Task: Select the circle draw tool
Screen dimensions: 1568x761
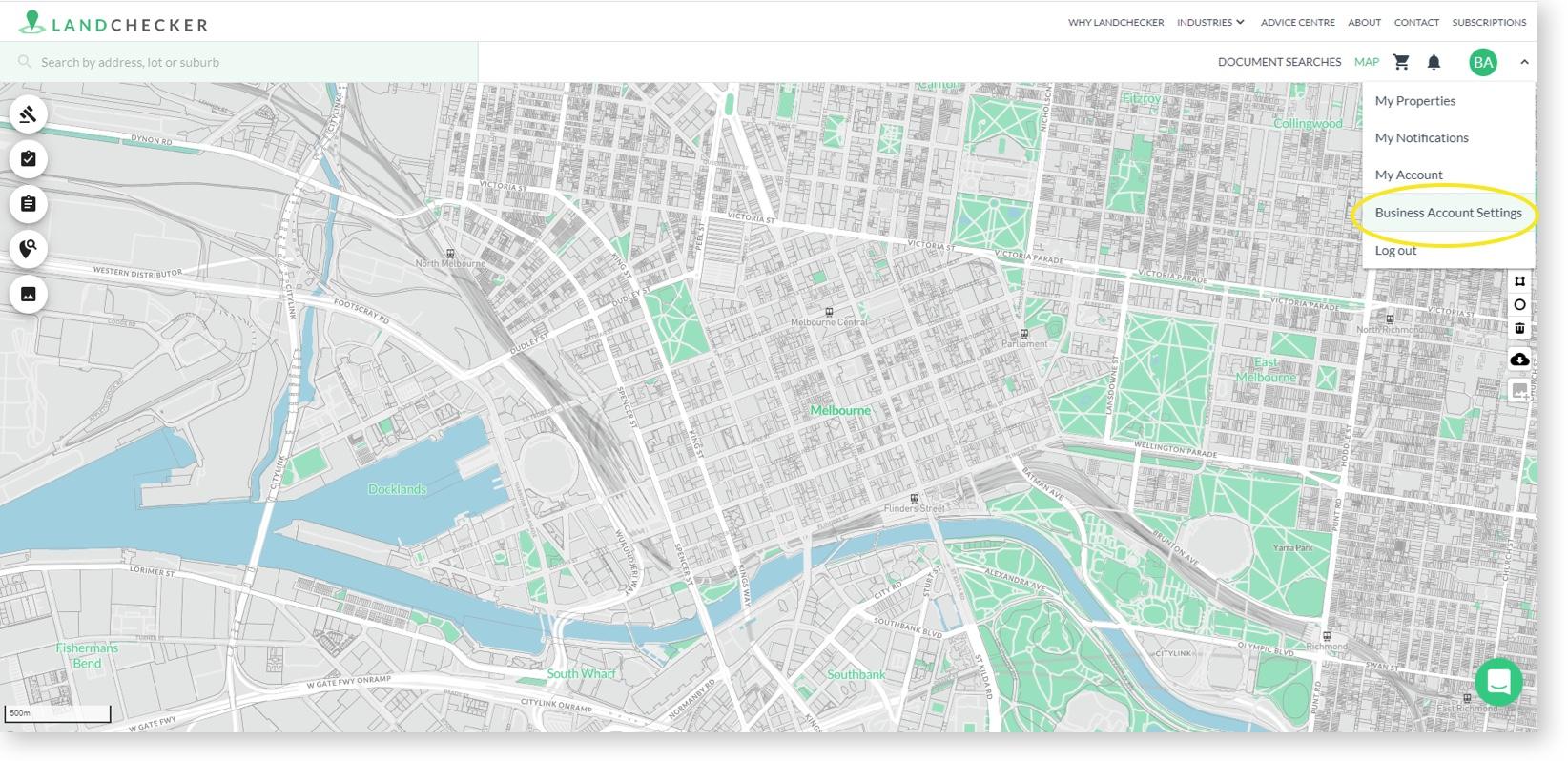Action: coord(1519,305)
